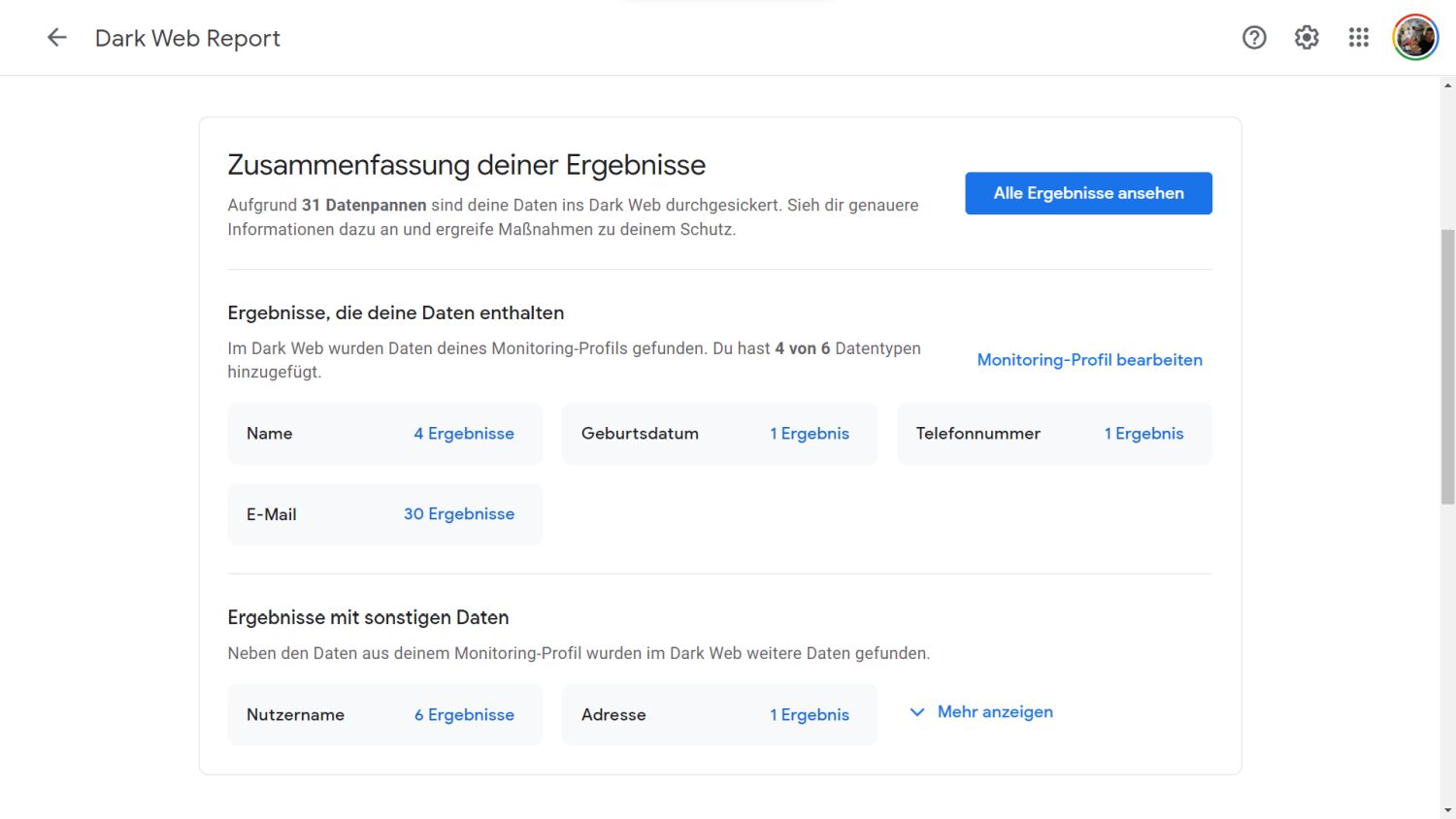Click the scrollbar down arrow
This screenshot has width=1456, height=819.
coord(1447,810)
